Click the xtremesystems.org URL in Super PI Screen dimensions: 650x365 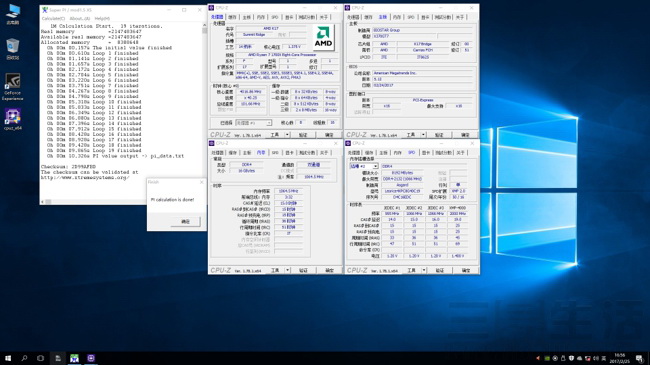pyautogui.click(x=85, y=178)
